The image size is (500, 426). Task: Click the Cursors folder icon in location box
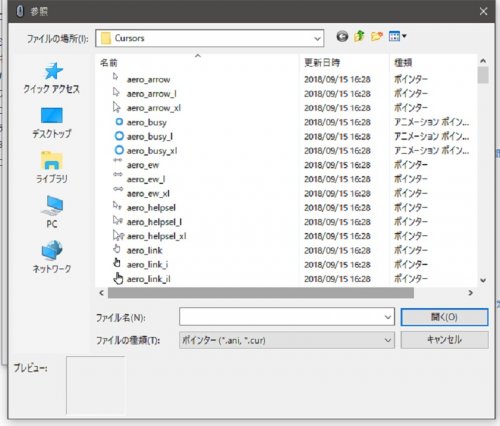tap(106, 38)
